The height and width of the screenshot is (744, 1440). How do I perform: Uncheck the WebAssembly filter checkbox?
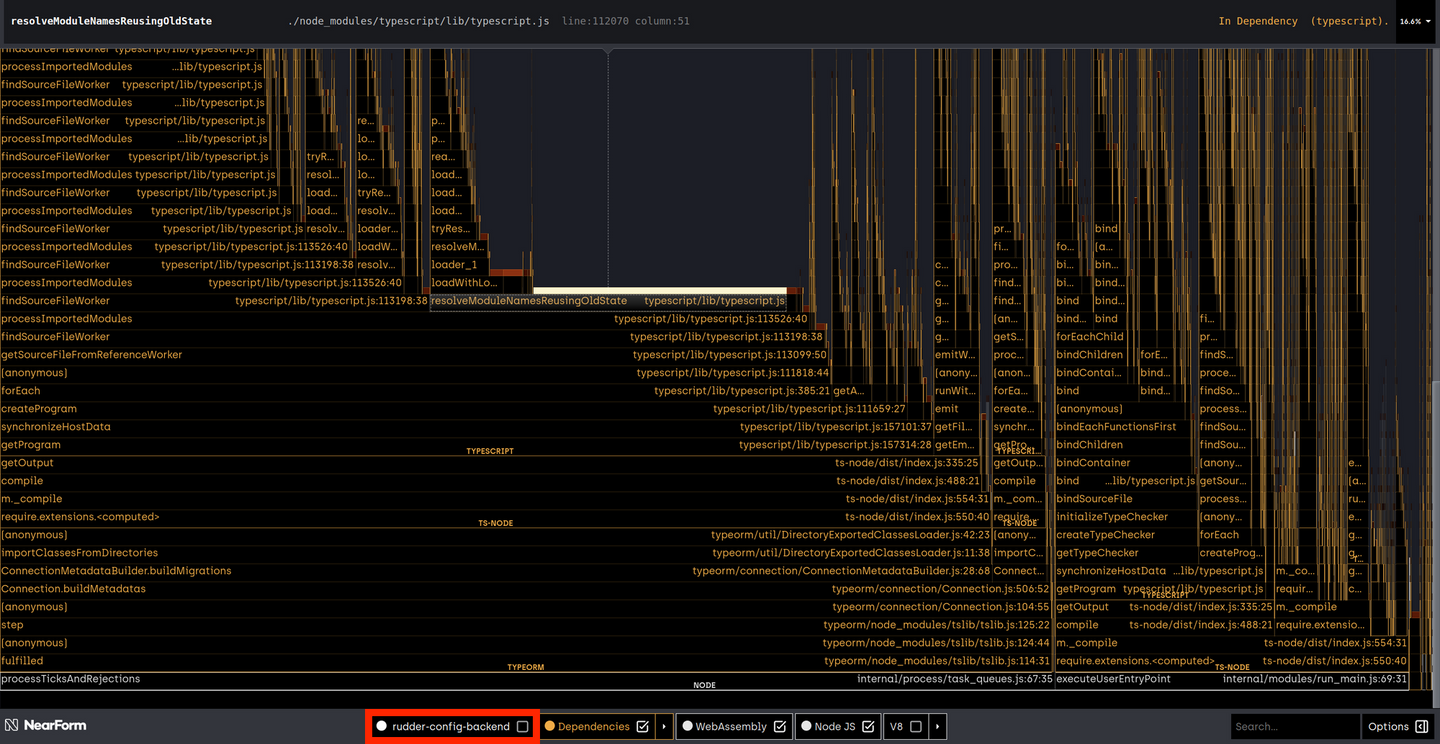coord(780,727)
